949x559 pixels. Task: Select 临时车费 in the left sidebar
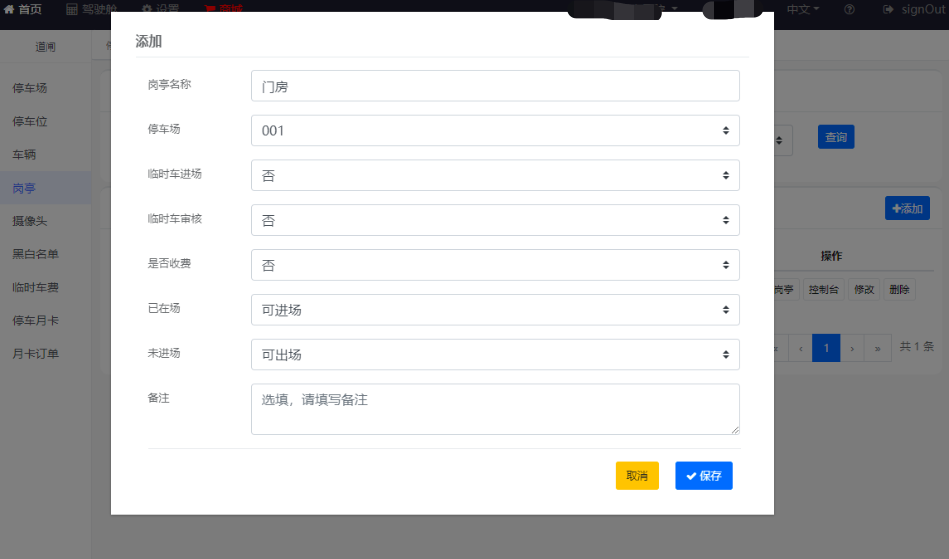coord(35,287)
